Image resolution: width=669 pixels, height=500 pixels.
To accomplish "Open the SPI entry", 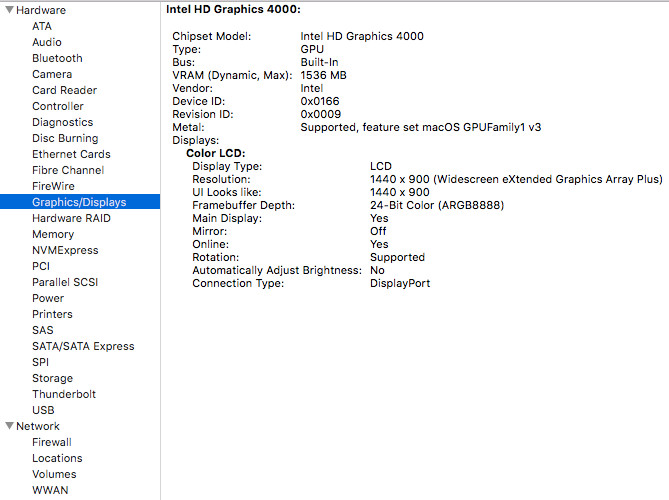I will (x=41, y=362).
